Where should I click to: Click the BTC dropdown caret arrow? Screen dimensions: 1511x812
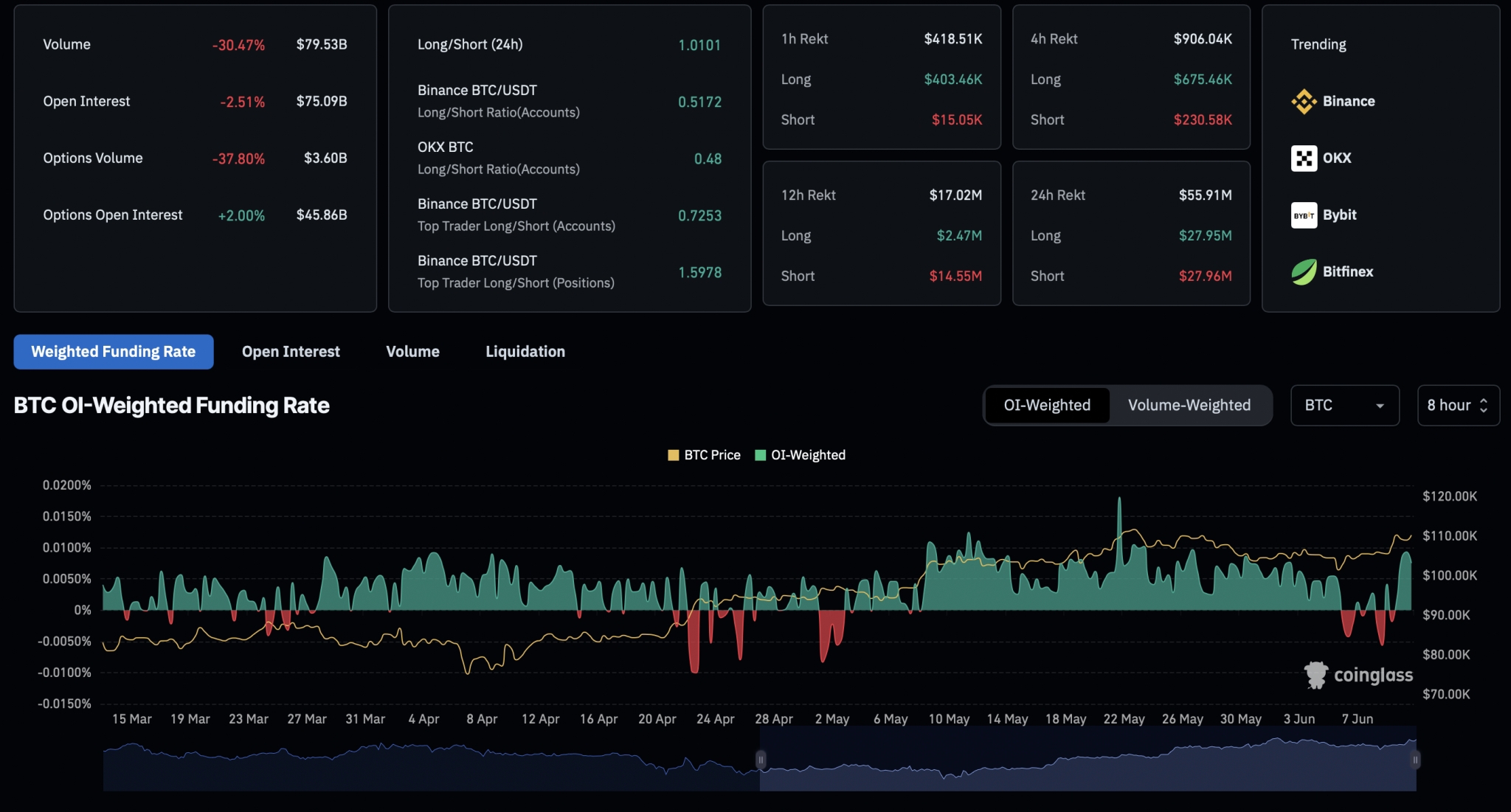tap(1380, 406)
